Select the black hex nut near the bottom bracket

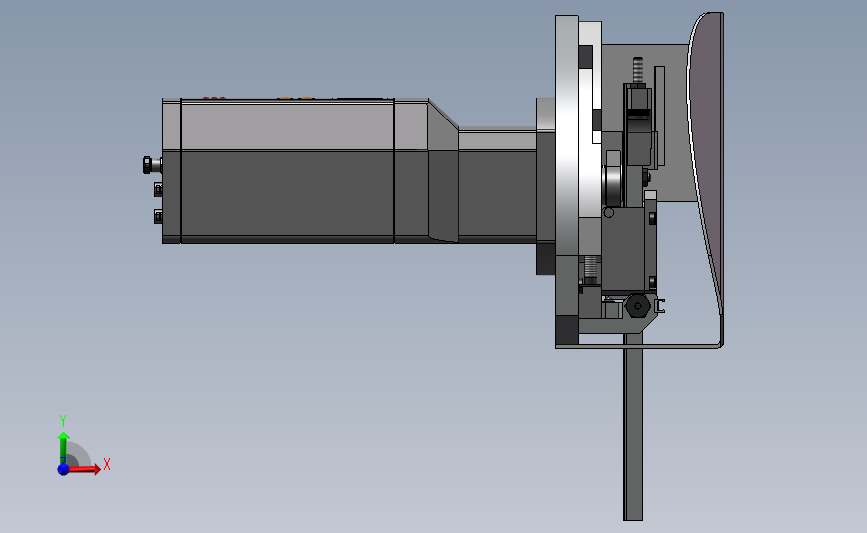point(637,305)
